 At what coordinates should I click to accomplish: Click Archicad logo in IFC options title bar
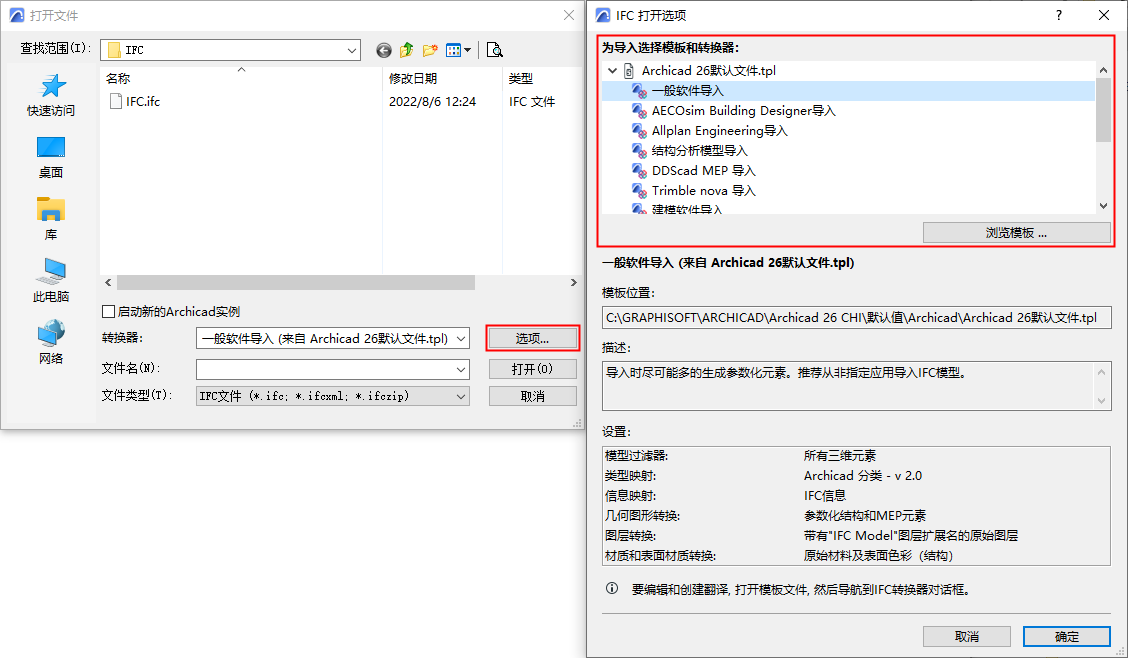click(604, 15)
